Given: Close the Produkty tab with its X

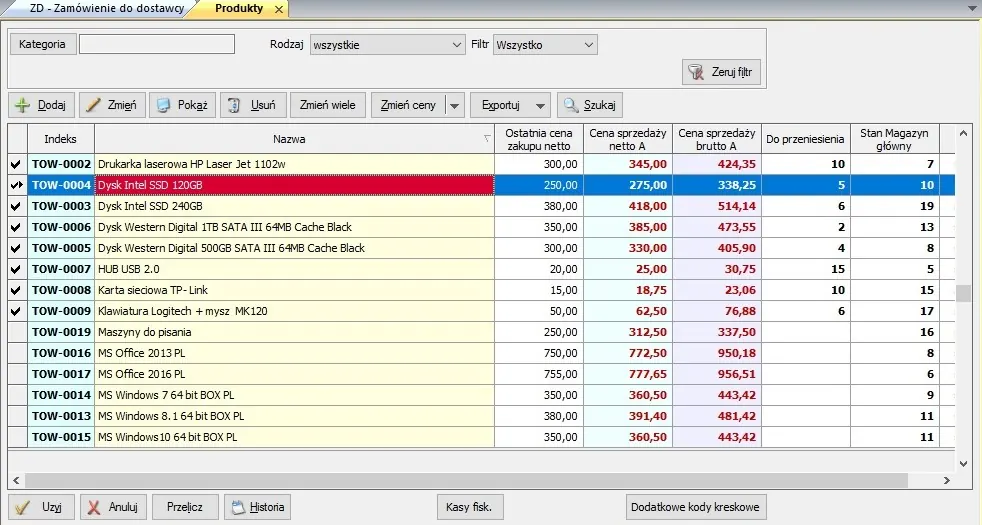Looking at the screenshot, I should click(x=279, y=9).
